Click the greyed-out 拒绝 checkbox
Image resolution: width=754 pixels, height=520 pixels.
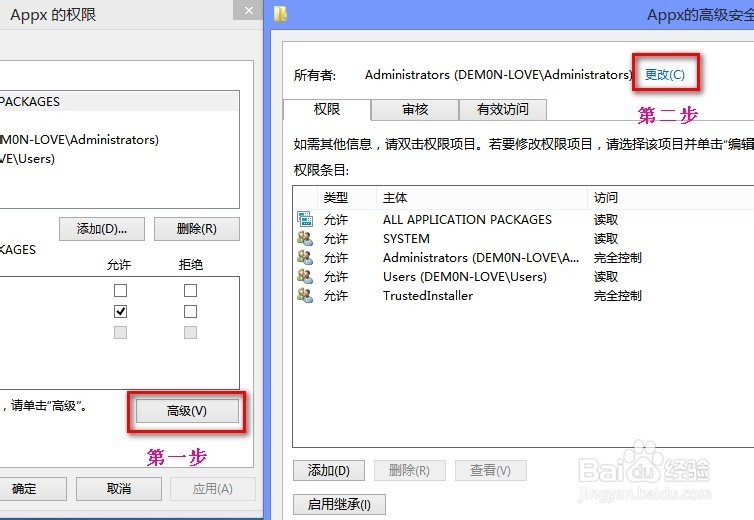pos(190,332)
